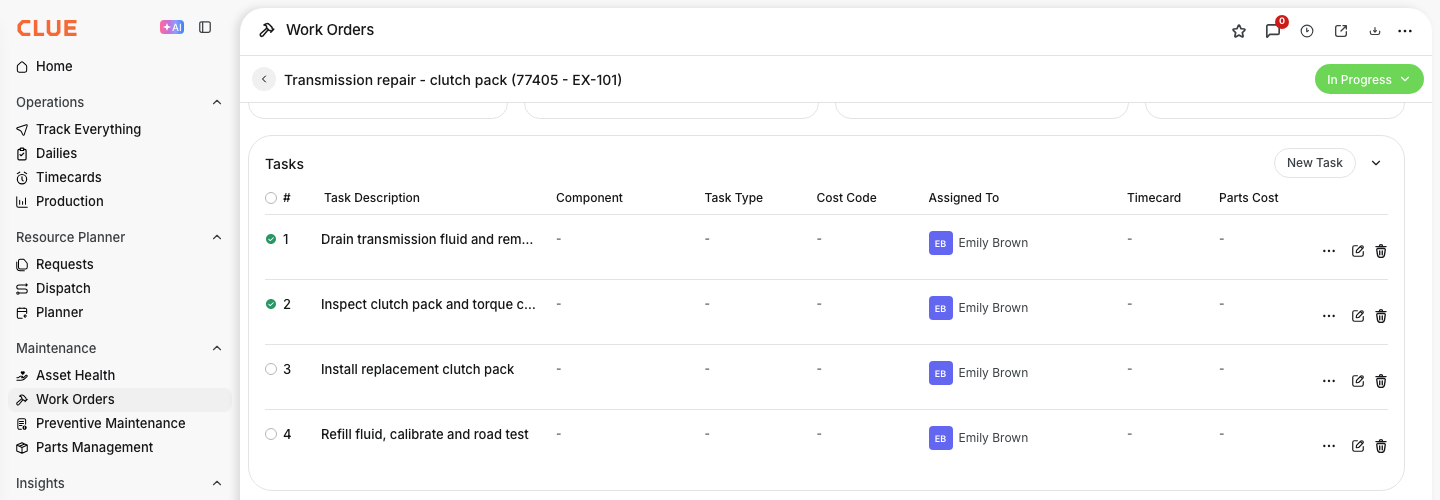
Task: Open more options for task 2
Action: click(1329, 316)
